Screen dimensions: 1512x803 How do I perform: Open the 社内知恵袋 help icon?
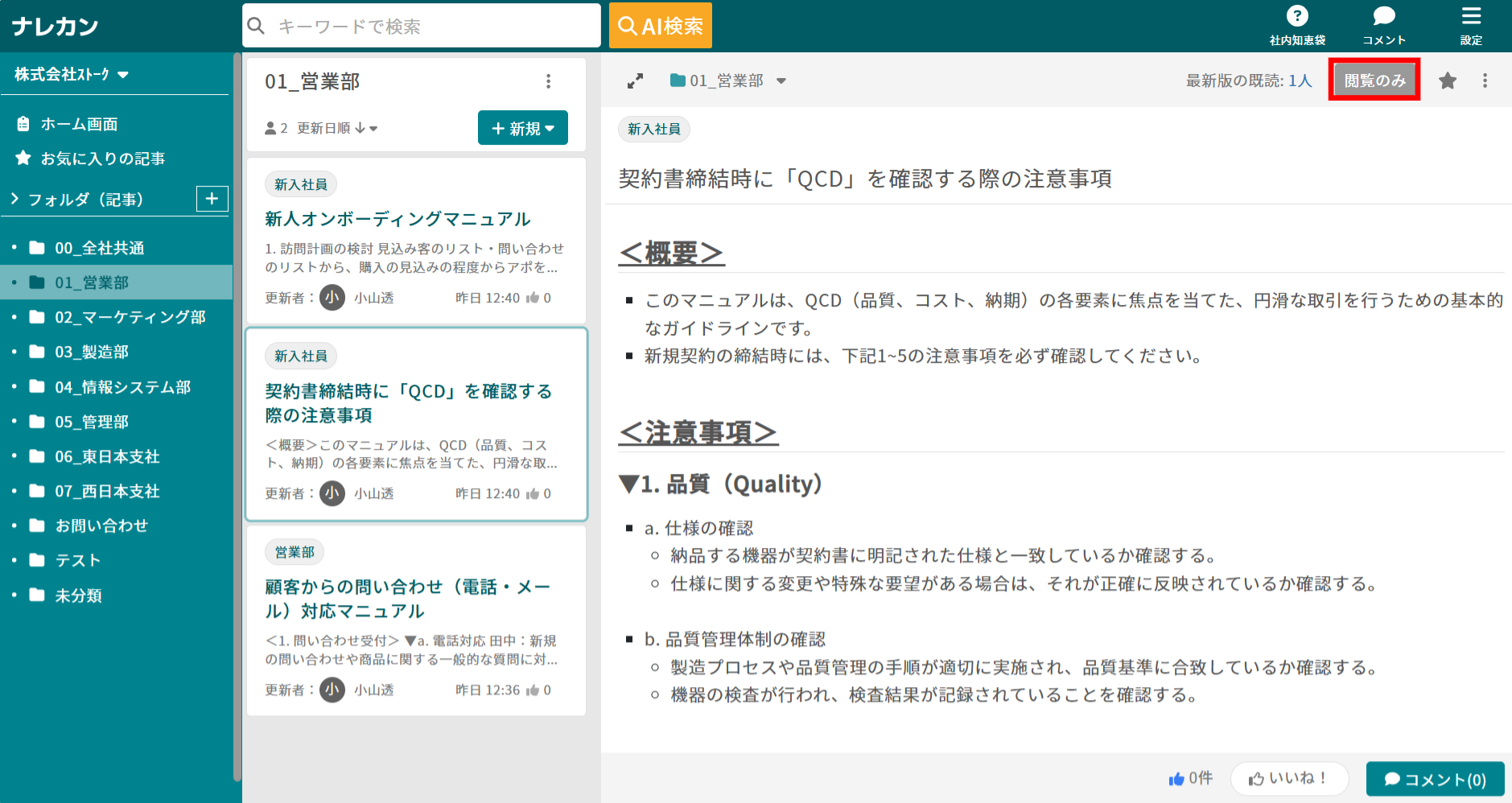(x=1297, y=14)
